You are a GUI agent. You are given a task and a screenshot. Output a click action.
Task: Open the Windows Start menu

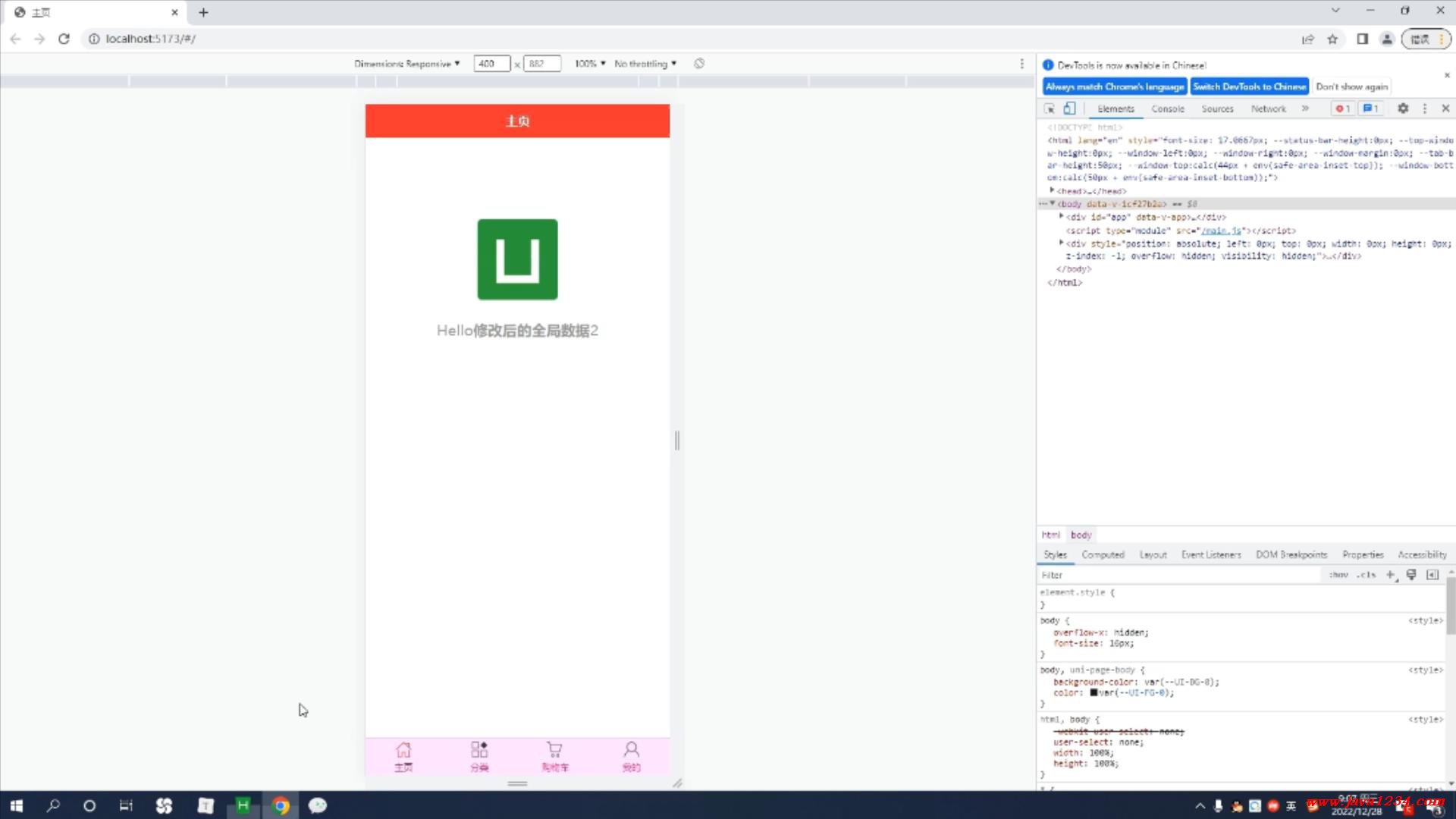pyautogui.click(x=17, y=805)
